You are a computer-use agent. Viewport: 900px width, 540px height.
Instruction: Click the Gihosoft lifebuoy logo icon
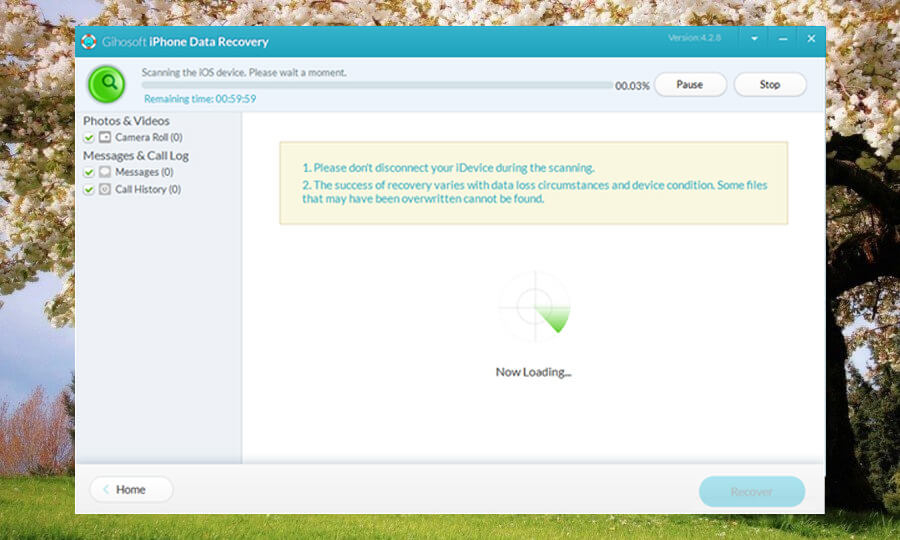coord(89,42)
